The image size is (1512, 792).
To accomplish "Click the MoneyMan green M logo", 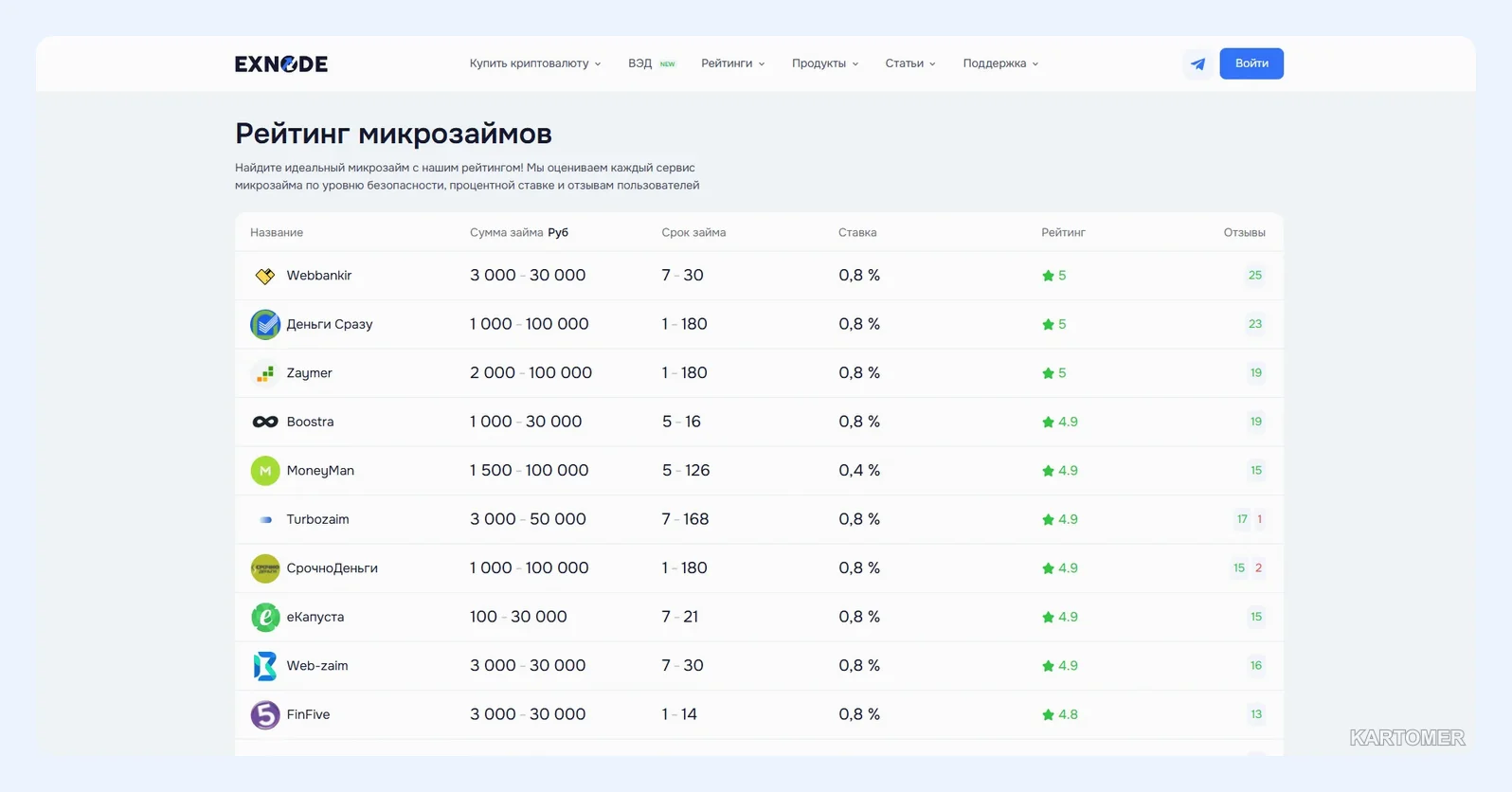I will coord(265,471).
